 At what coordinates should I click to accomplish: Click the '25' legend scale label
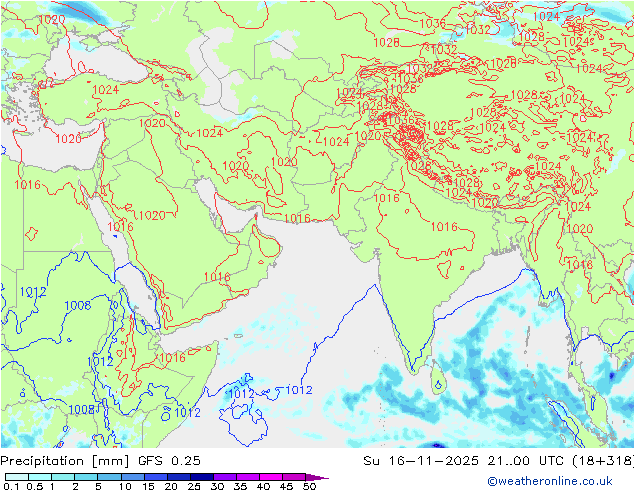pyautogui.click(x=194, y=486)
